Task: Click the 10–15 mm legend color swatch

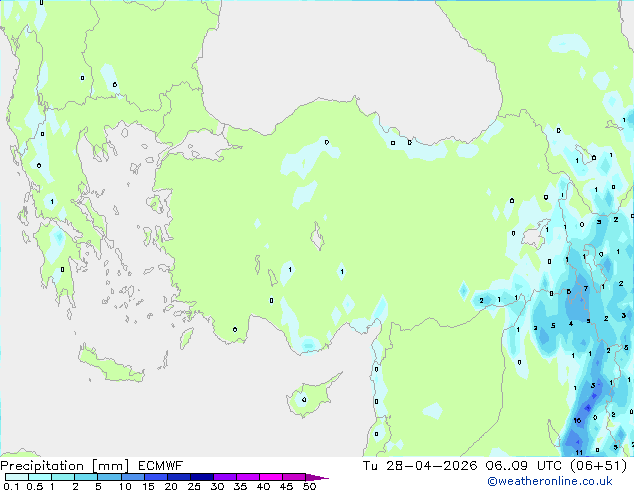Action: pyautogui.click(x=133, y=477)
